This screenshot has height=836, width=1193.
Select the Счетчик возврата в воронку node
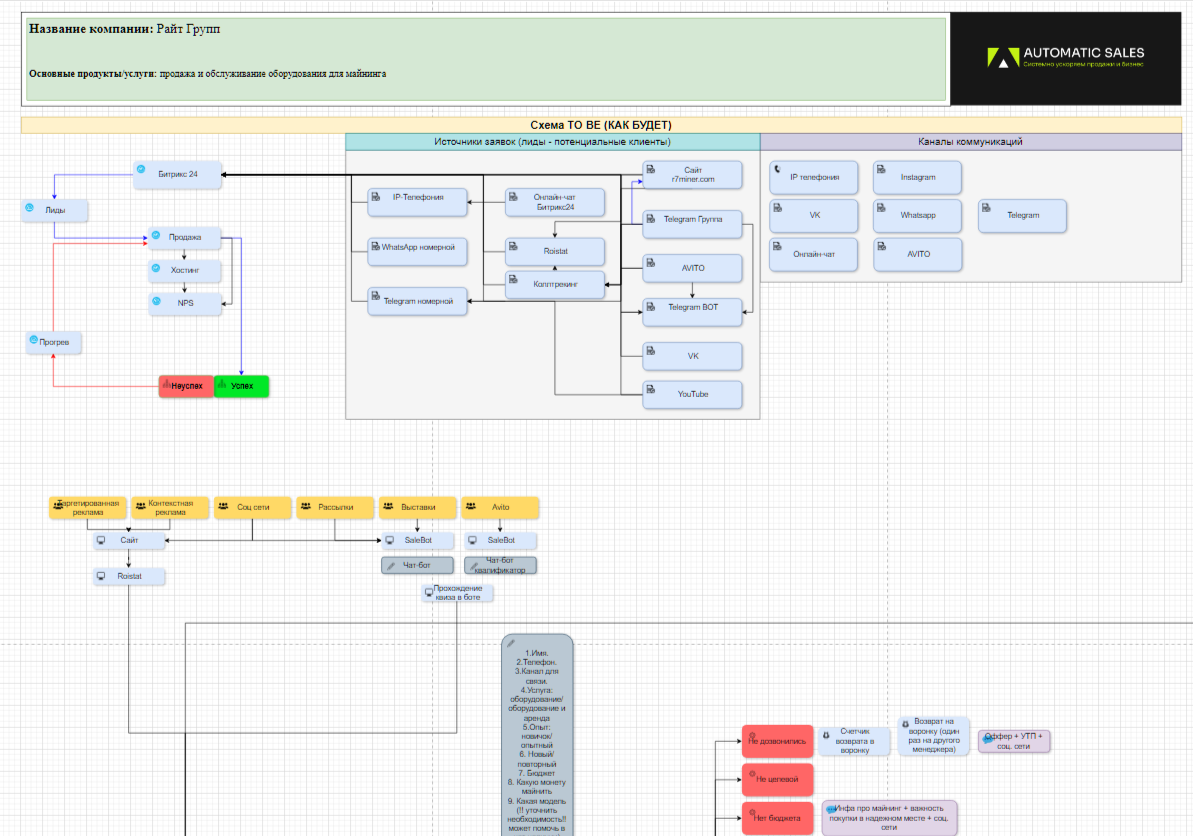(854, 741)
